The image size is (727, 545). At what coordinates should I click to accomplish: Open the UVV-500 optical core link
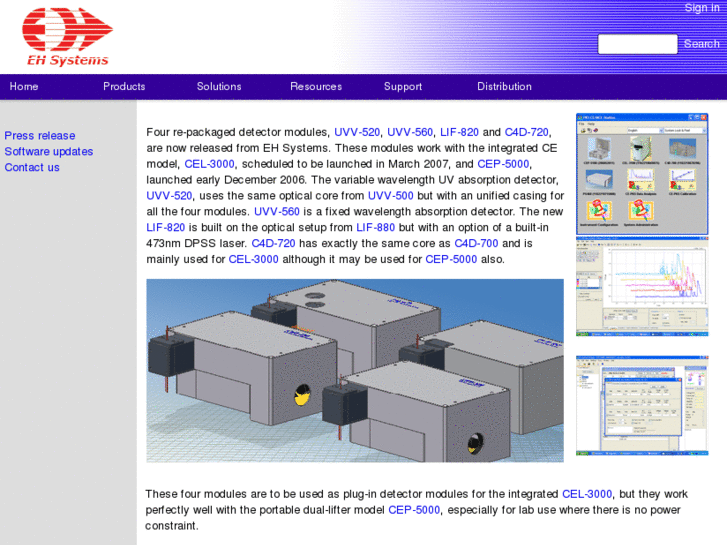pos(390,195)
